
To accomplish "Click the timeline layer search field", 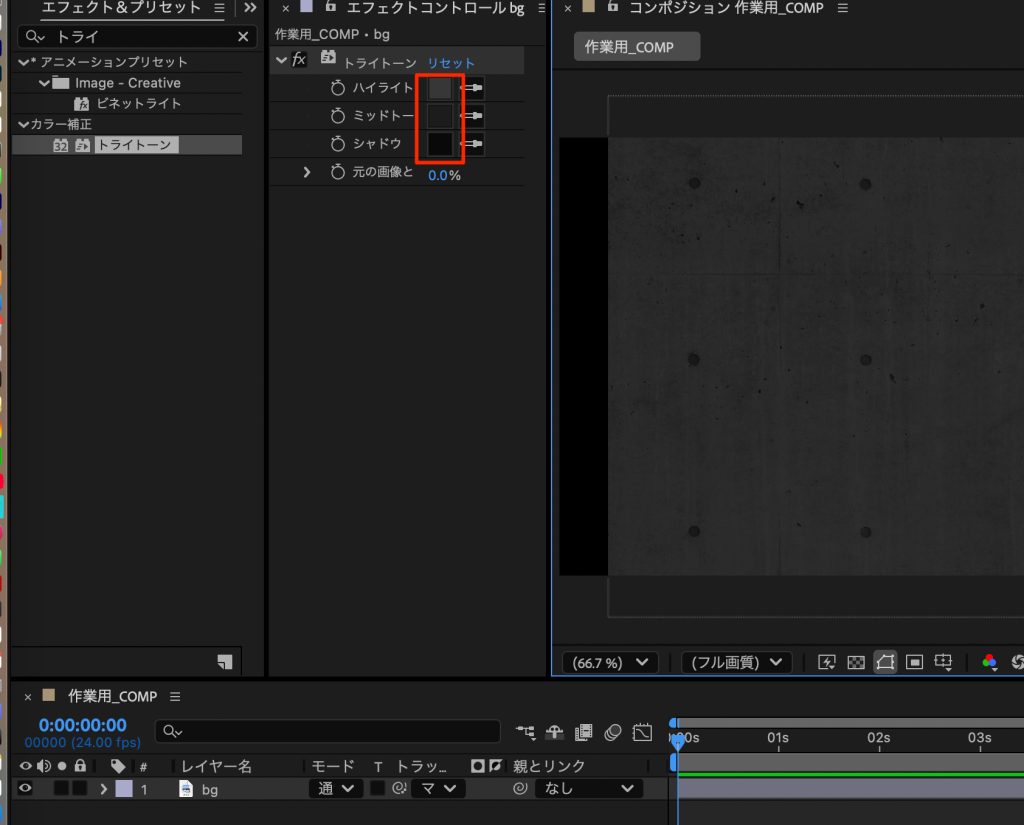I will click(328, 732).
